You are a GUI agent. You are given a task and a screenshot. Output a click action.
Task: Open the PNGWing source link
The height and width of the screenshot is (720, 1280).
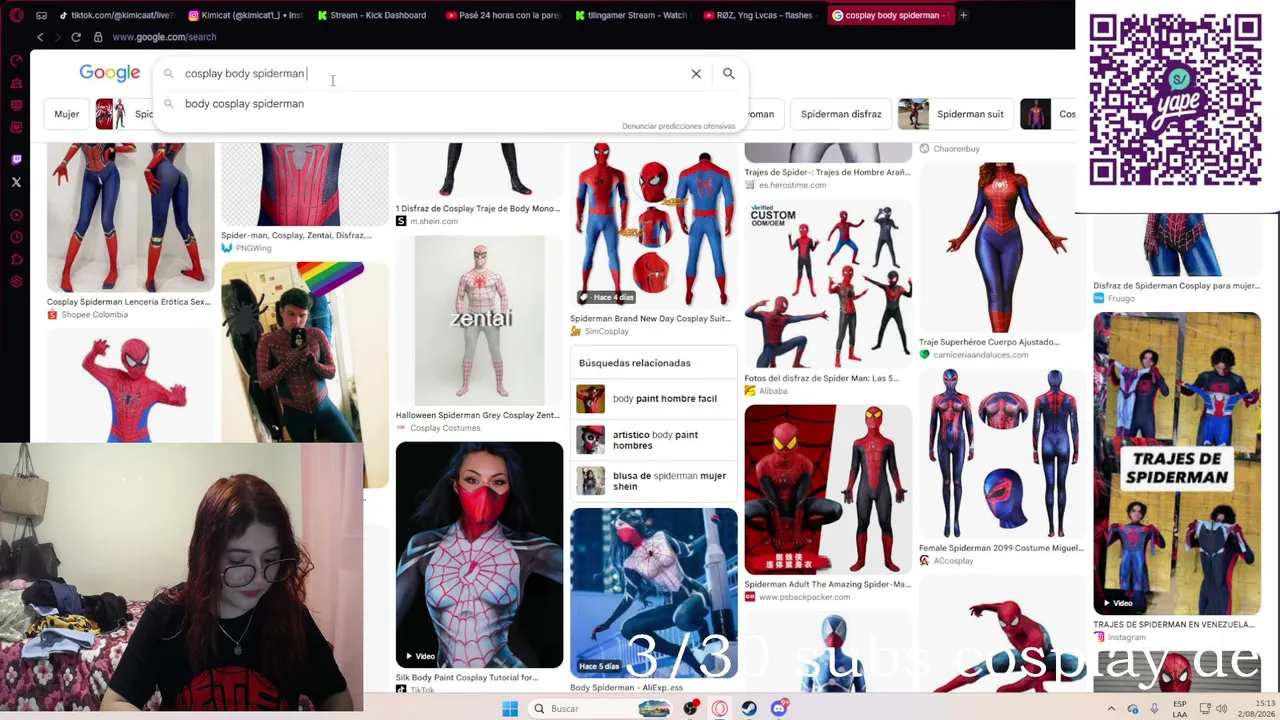click(x=246, y=248)
